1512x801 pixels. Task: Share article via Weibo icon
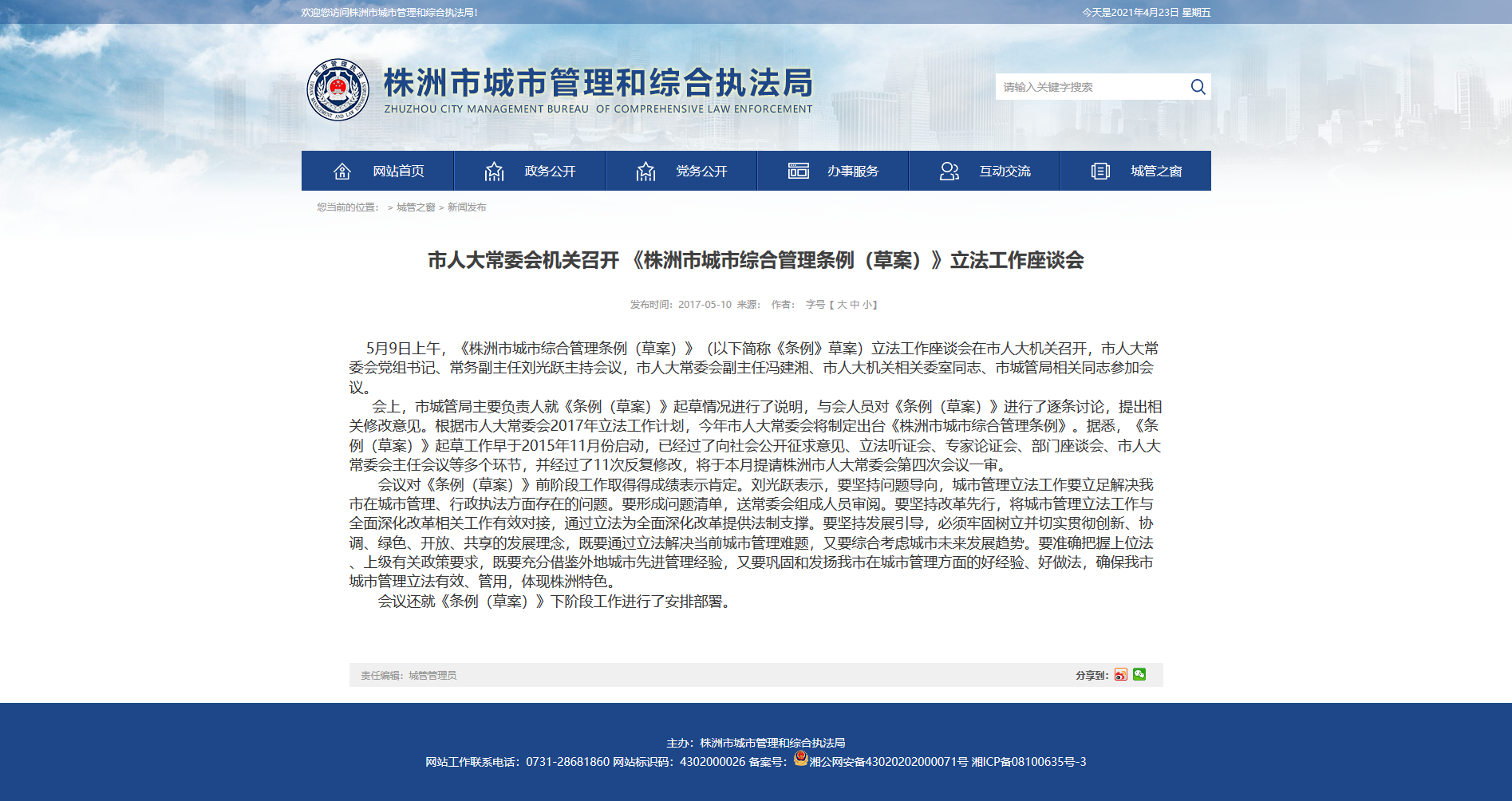pyautogui.click(x=1121, y=675)
